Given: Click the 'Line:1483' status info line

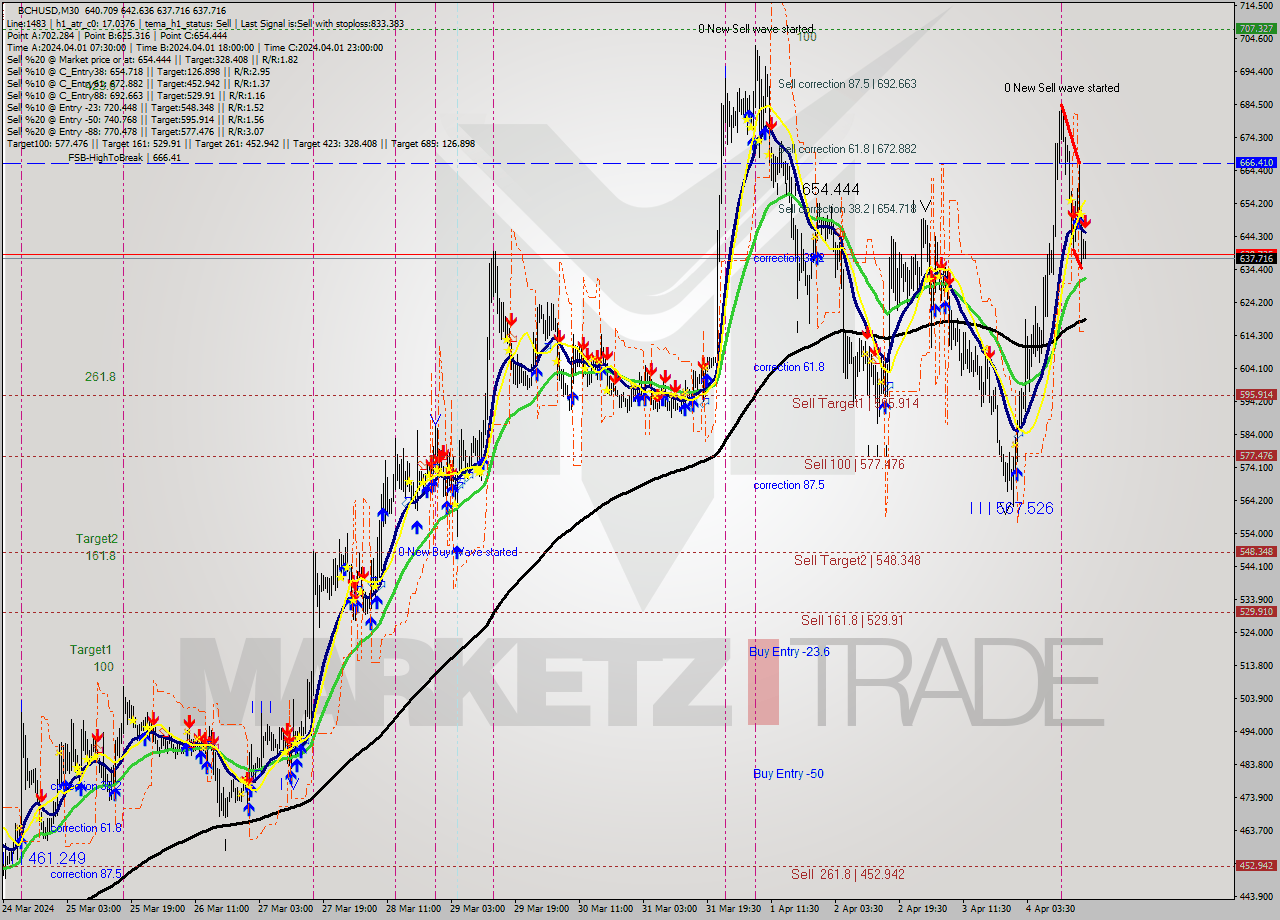Looking at the screenshot, I should coord(205,23).
